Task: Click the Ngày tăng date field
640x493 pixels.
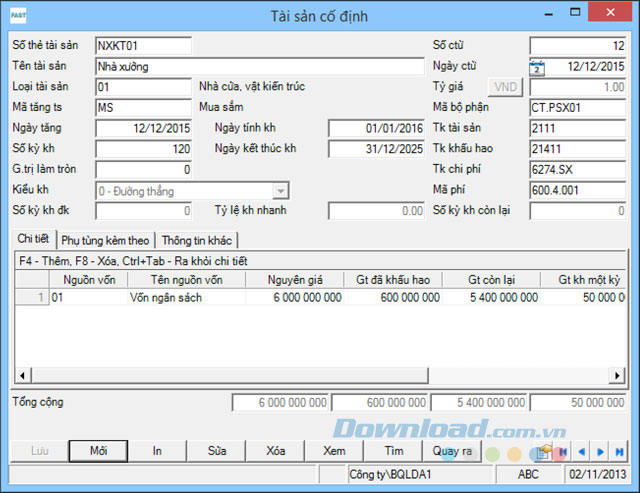Action: [143, 128]
